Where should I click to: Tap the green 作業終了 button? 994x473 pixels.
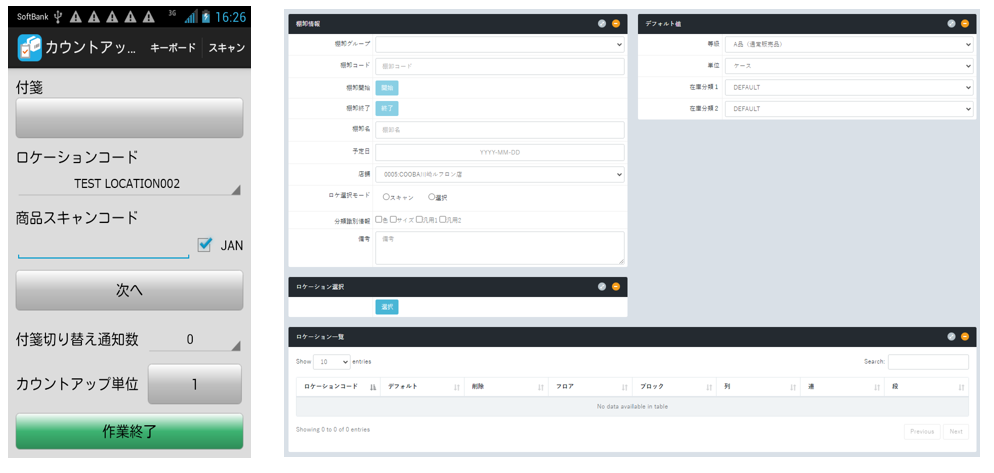pyautogui.click(x=129, y=432)
